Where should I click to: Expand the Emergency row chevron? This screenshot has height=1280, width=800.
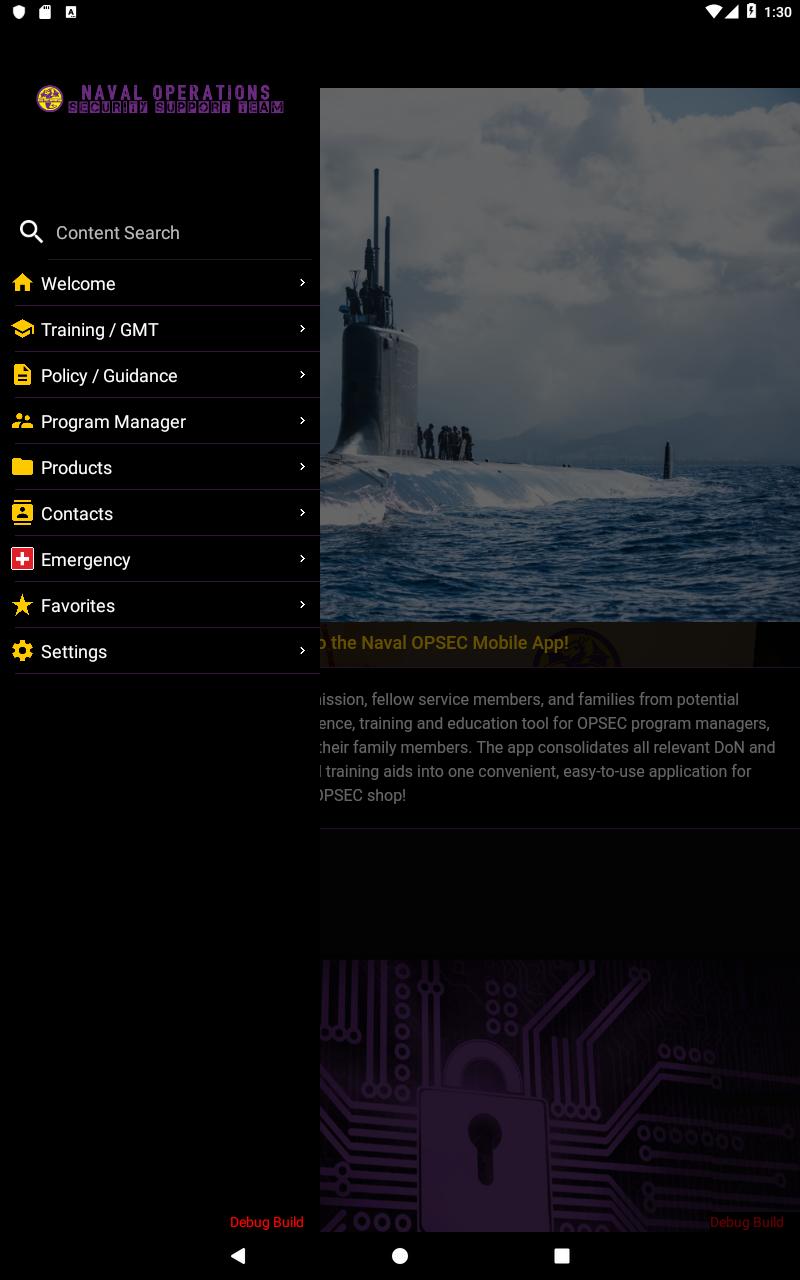(x=302, y=559)
